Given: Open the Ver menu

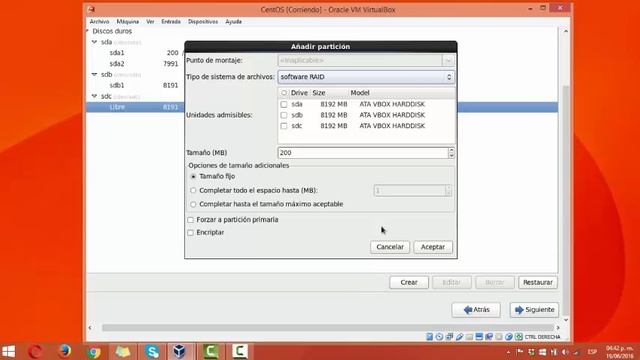Looking at the screenshot, I should point(150,22).
